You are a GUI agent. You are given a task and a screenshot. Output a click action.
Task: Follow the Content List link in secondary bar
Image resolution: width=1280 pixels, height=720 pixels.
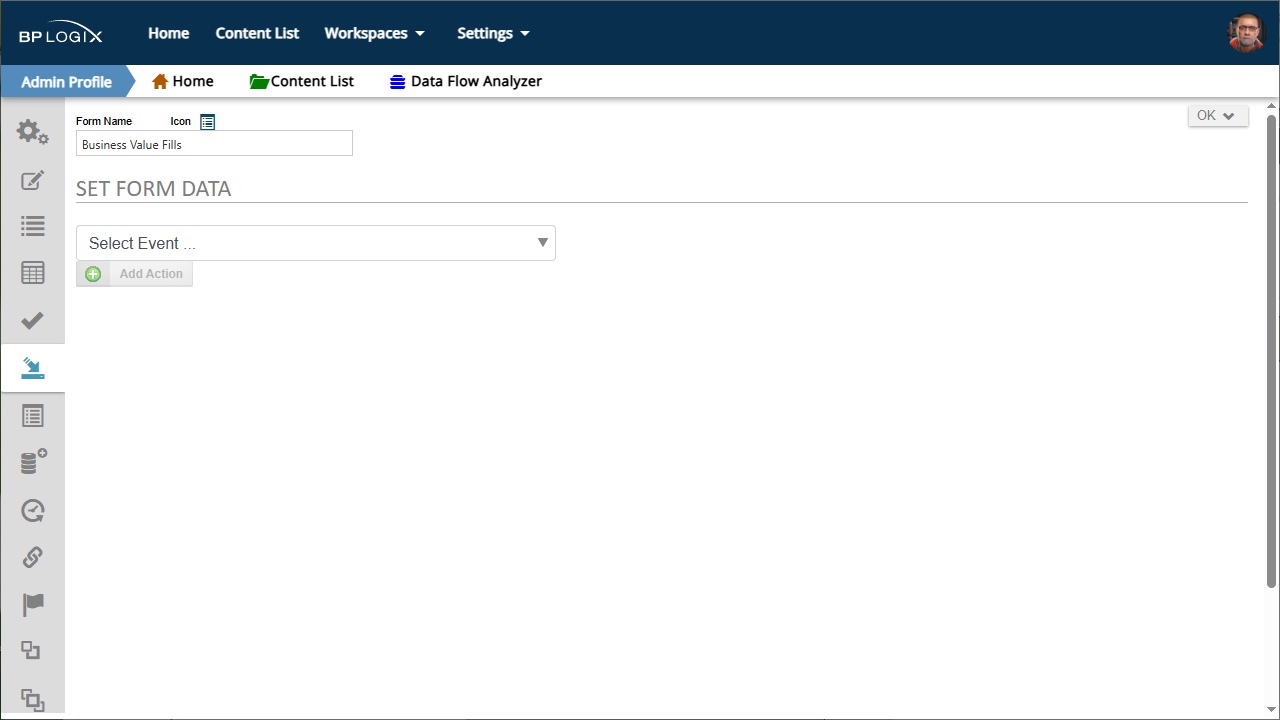pyautogui.click(x=312, y=81)
